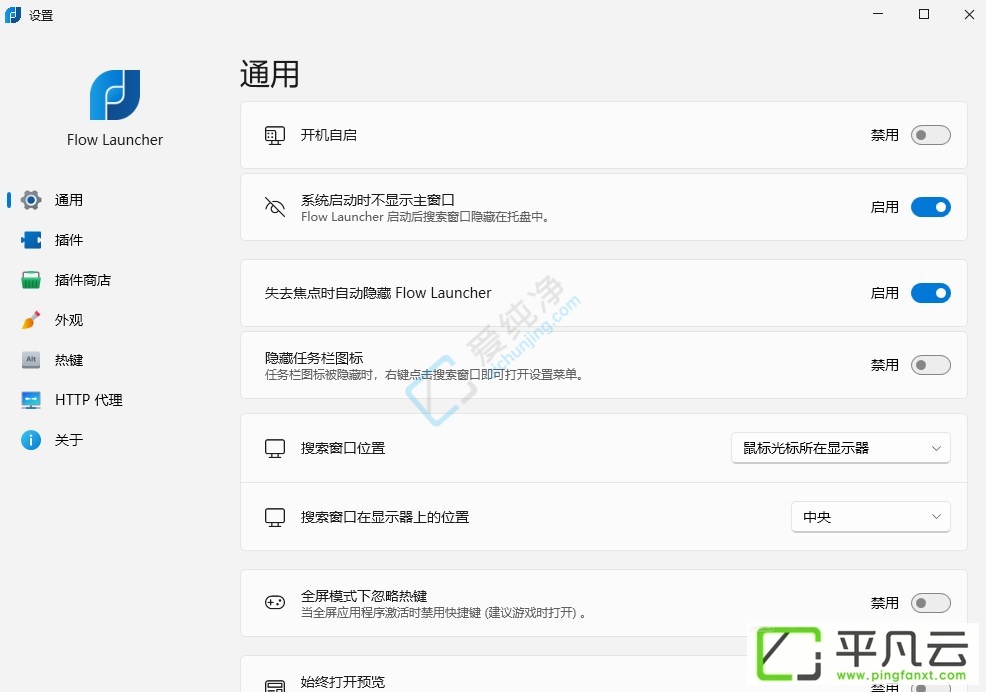Switch to the 插件 page

(69, 240)
